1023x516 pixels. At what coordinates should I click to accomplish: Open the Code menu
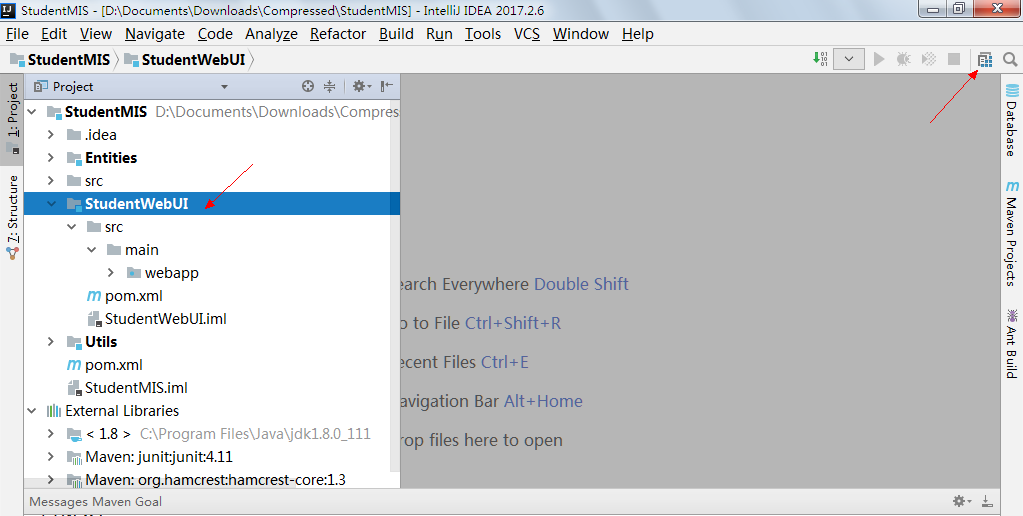(x=215, y=34)
